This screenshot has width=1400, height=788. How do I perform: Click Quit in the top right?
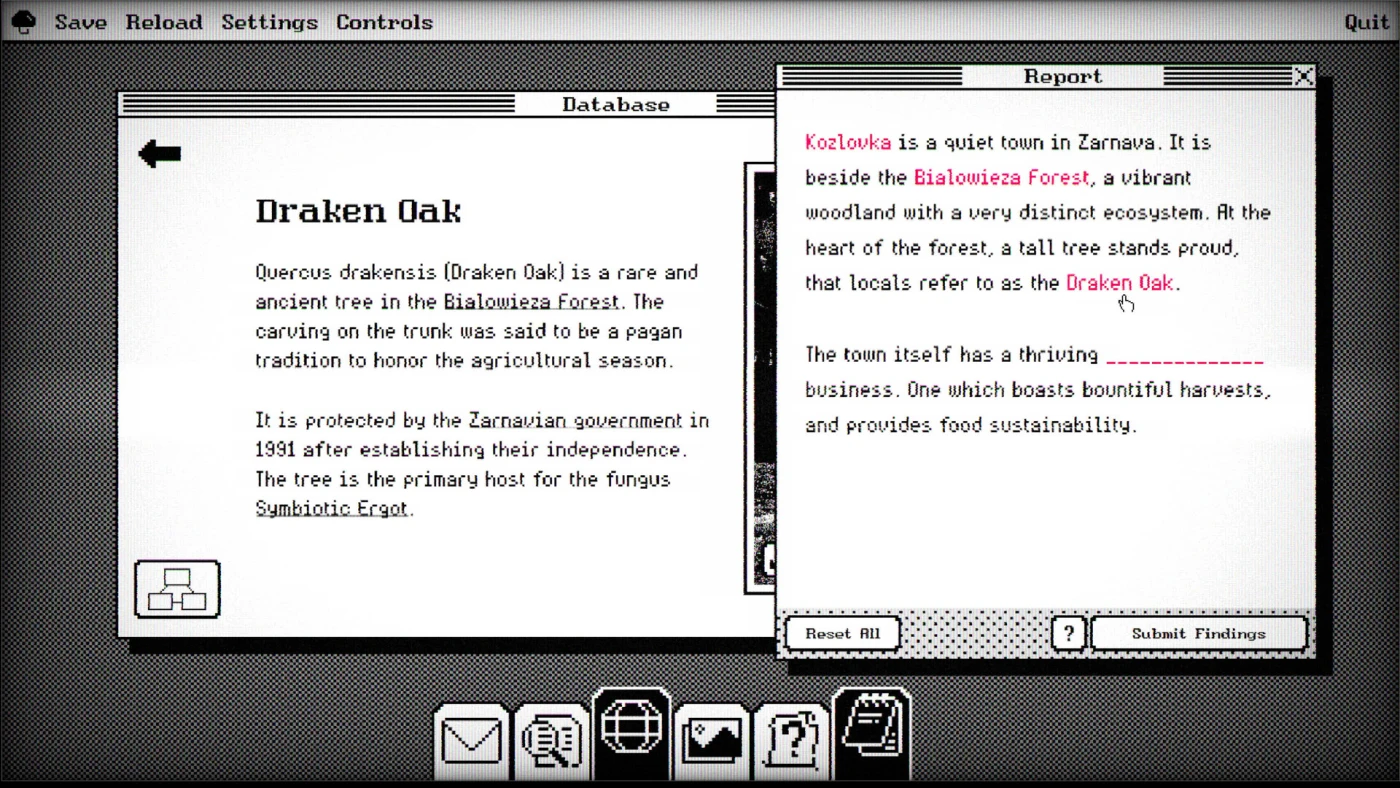tap(1366, 22)
